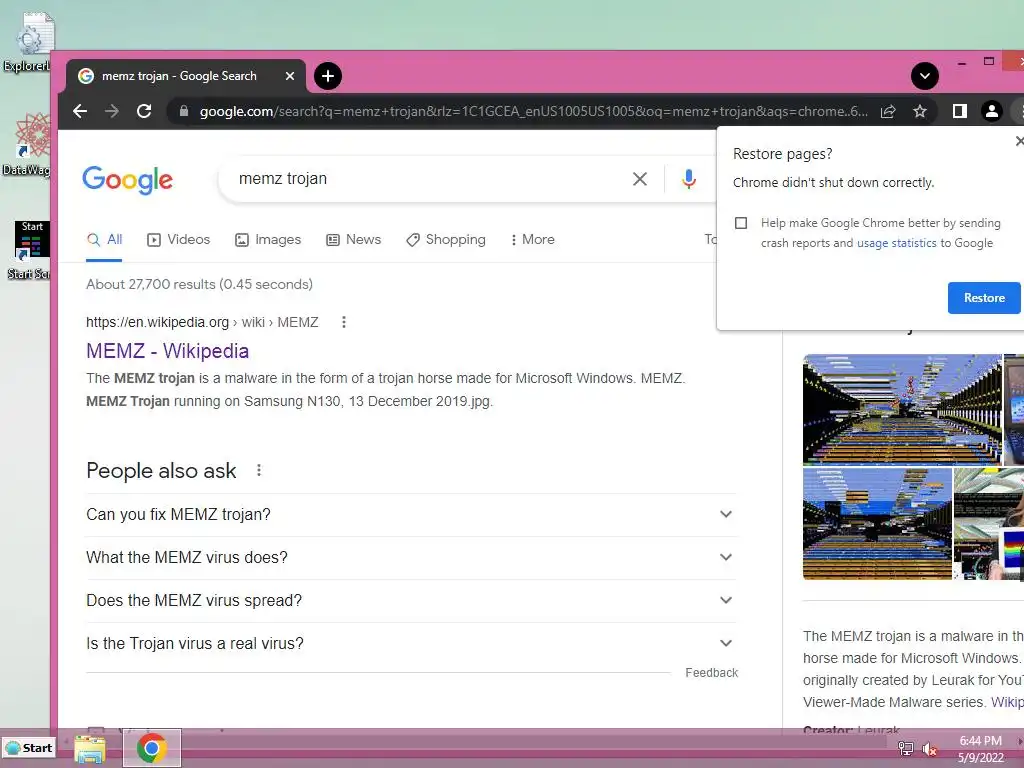Switch to the Images tab

click(268, 240)
